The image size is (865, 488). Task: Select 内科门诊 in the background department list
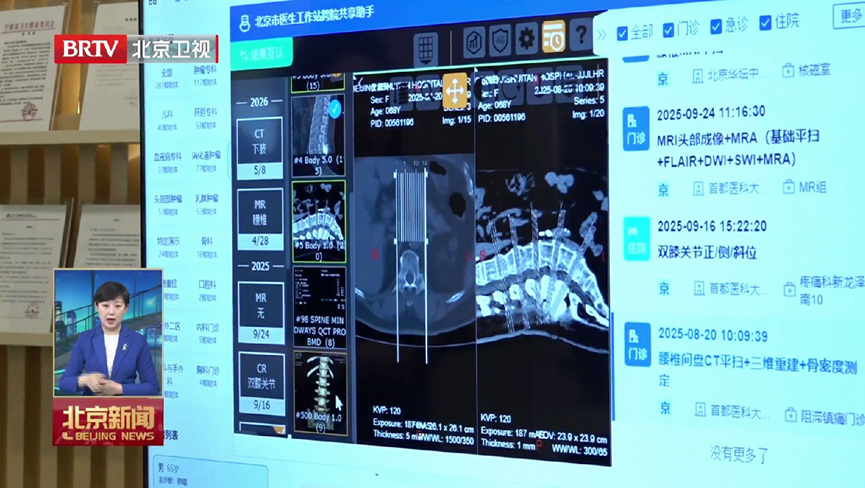[x=207, y=327]
